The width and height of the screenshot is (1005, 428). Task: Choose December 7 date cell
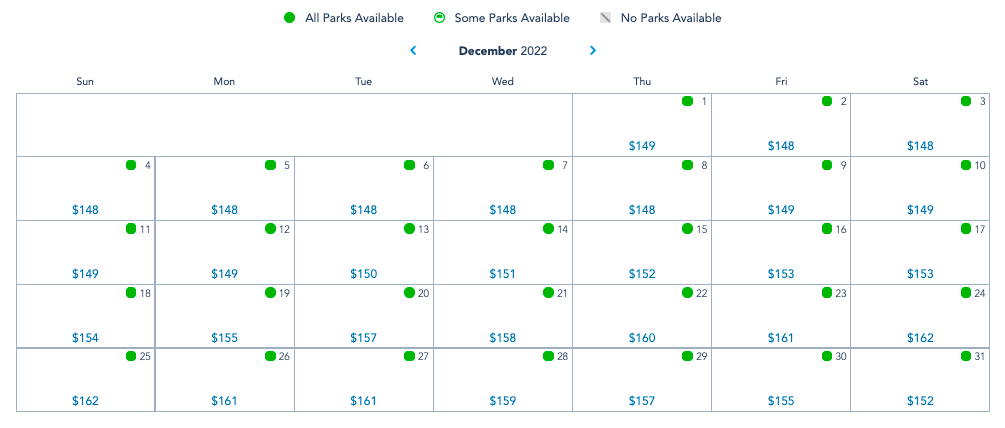click(x=503, y=187)
